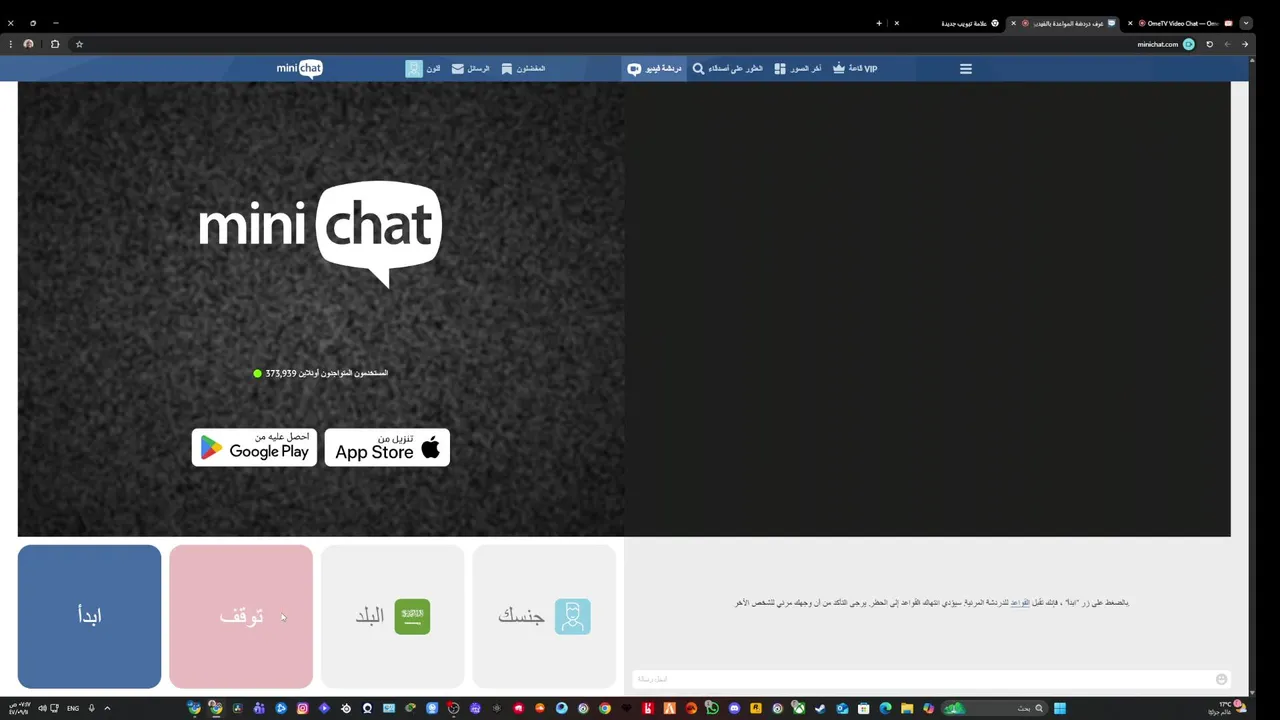Open a new browser tab with plus button
The image size is (1280, 720).
pos(879,23)
